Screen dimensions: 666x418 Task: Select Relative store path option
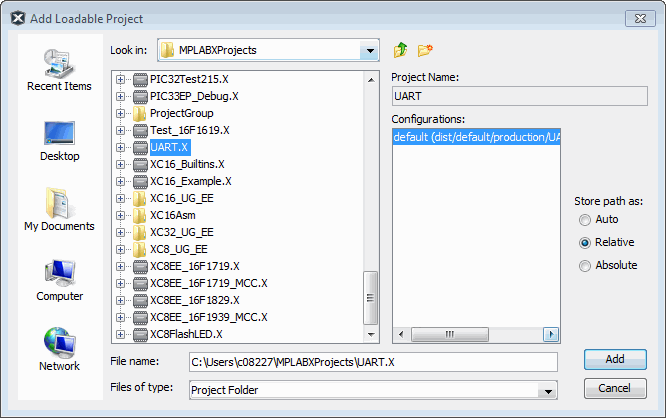pos(585,243)
